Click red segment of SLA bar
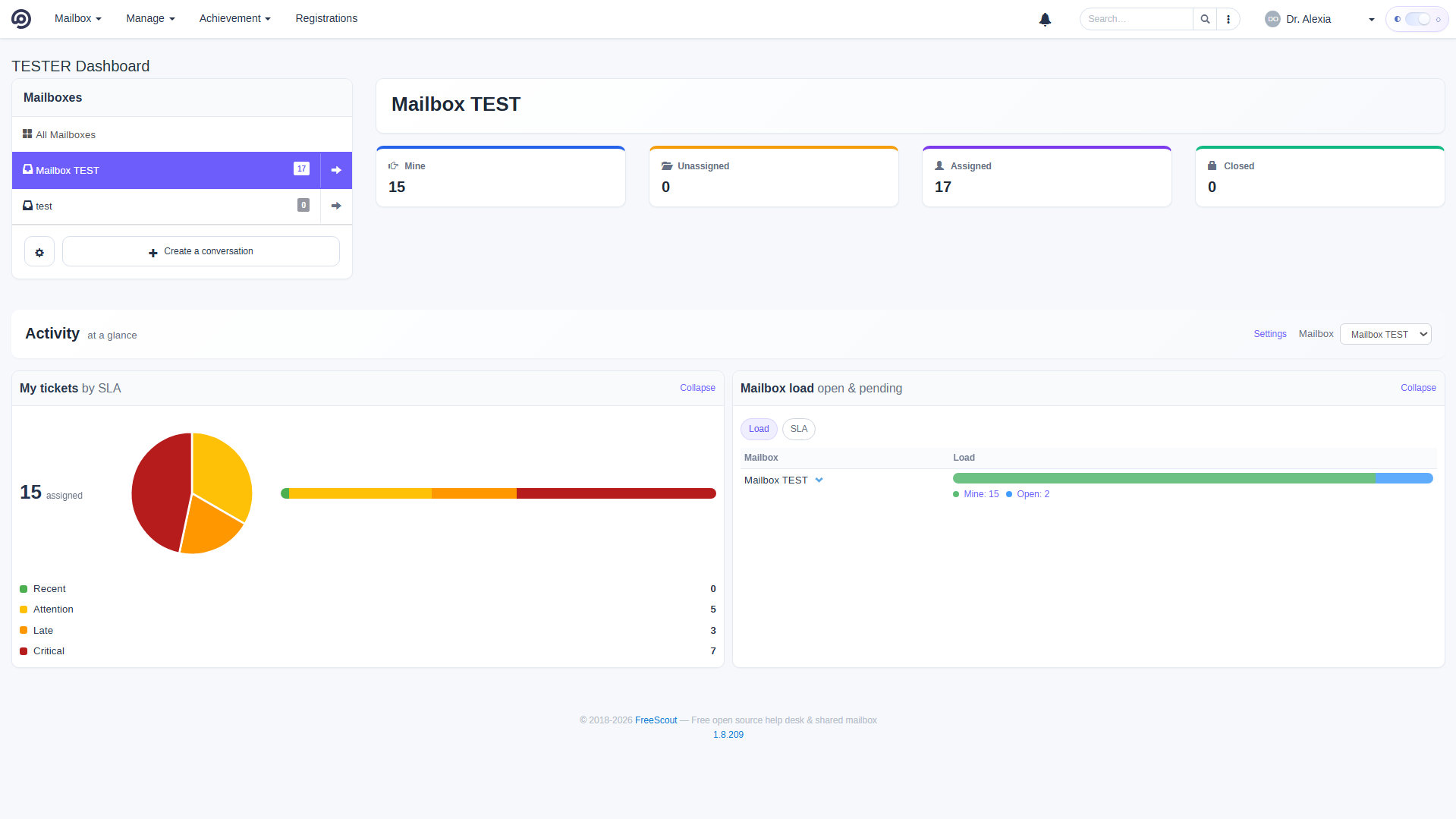The height and width of the screenshot is (819, 1456). click(616, 493)
